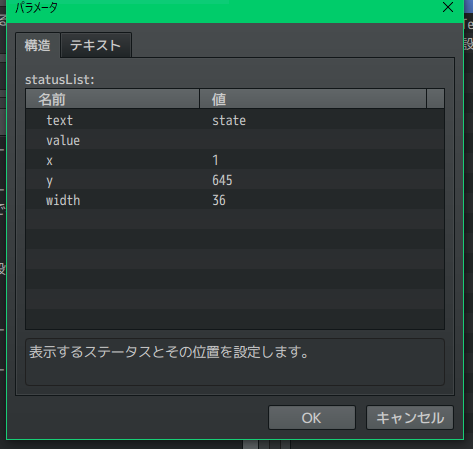Click the キャンセル button
The image size is (473, 449).
click(410, 418)
